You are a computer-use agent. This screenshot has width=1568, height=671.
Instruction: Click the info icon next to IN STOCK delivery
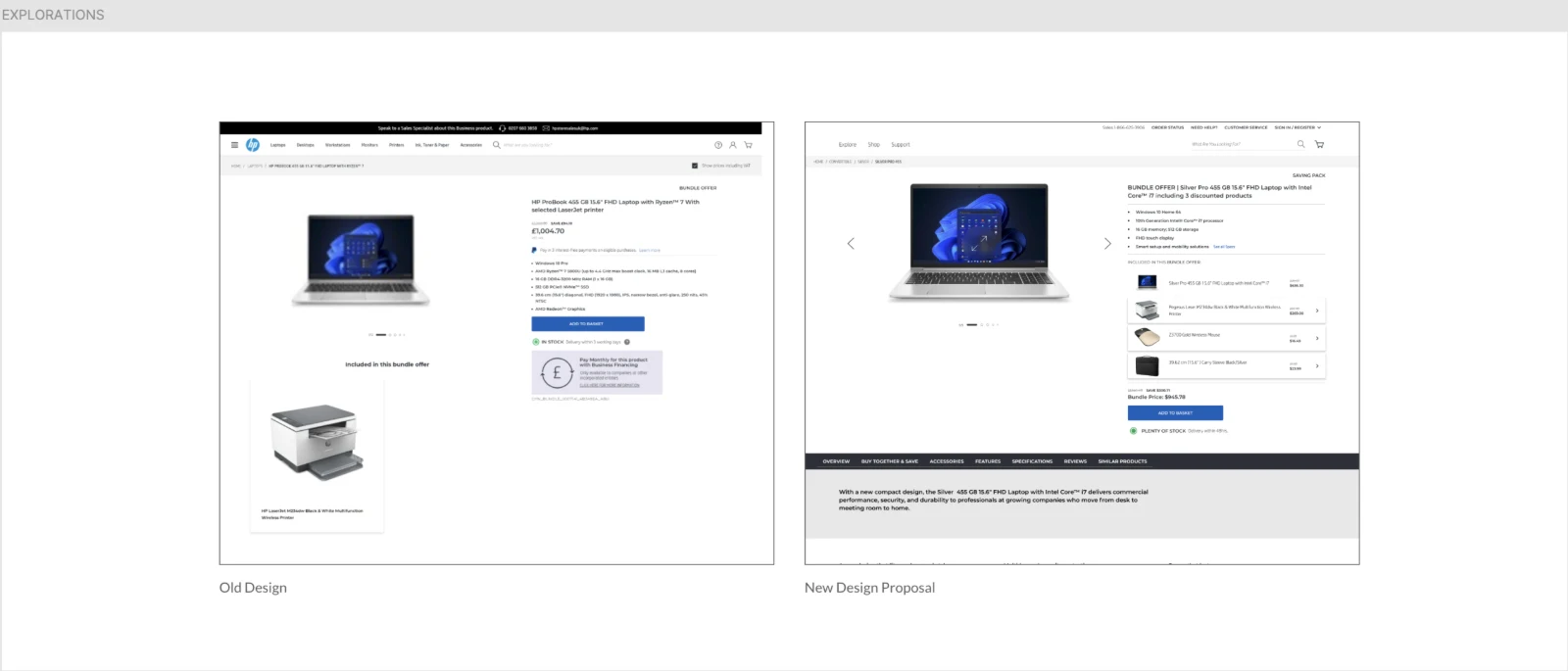(627, 342)
